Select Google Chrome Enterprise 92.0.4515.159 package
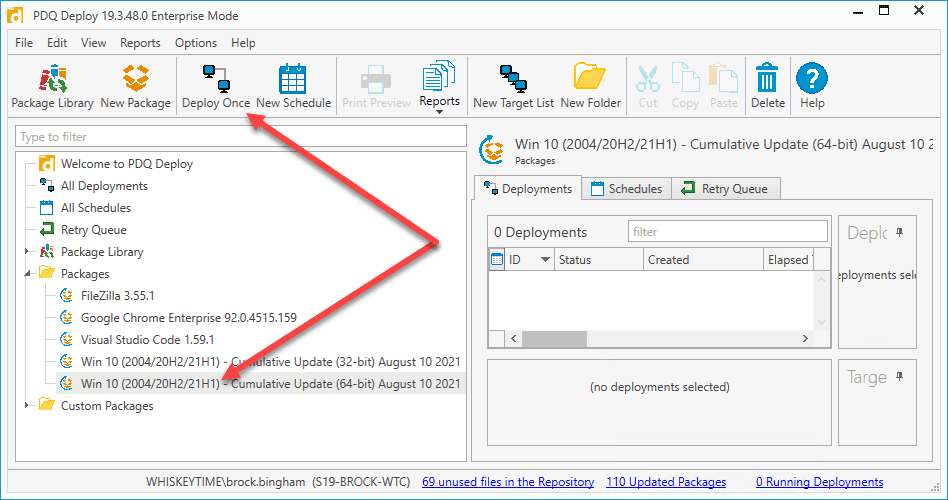Screen dimensions: 948x500 [189, 317]
